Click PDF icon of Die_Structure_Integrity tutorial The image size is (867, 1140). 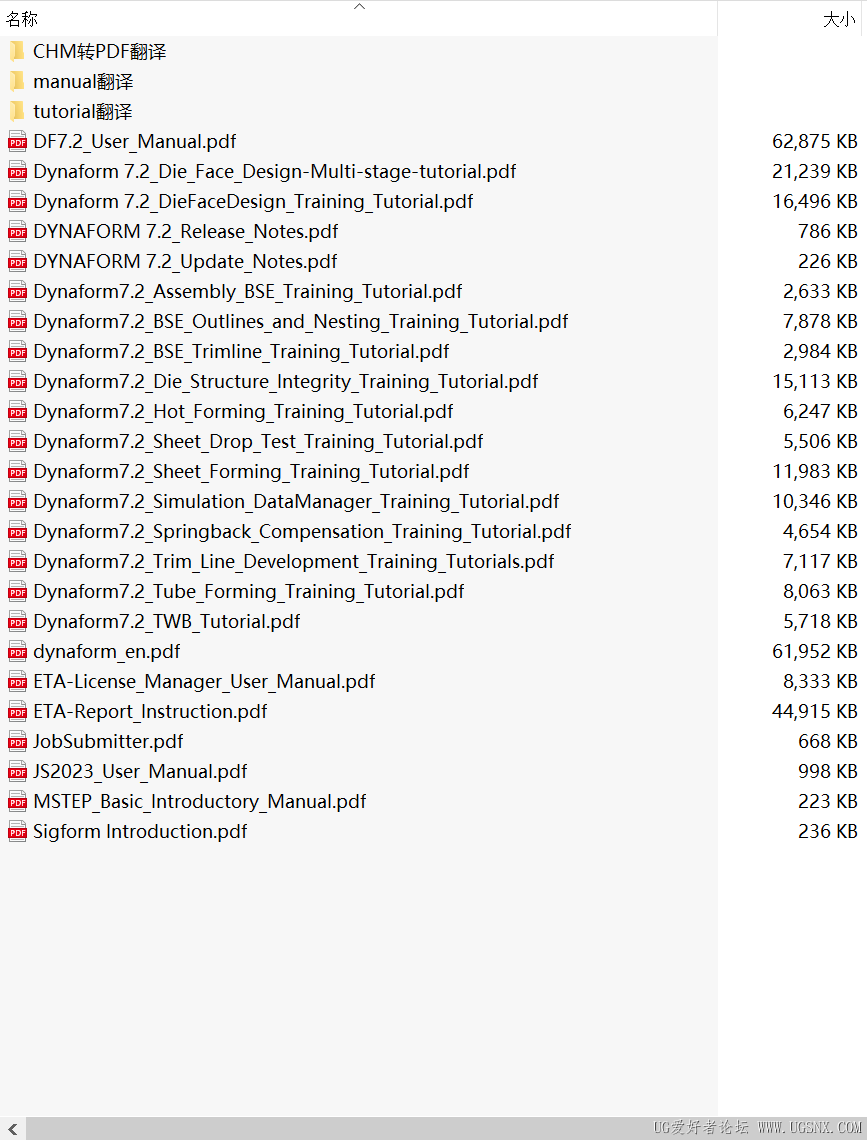click(x=17, y=382)
